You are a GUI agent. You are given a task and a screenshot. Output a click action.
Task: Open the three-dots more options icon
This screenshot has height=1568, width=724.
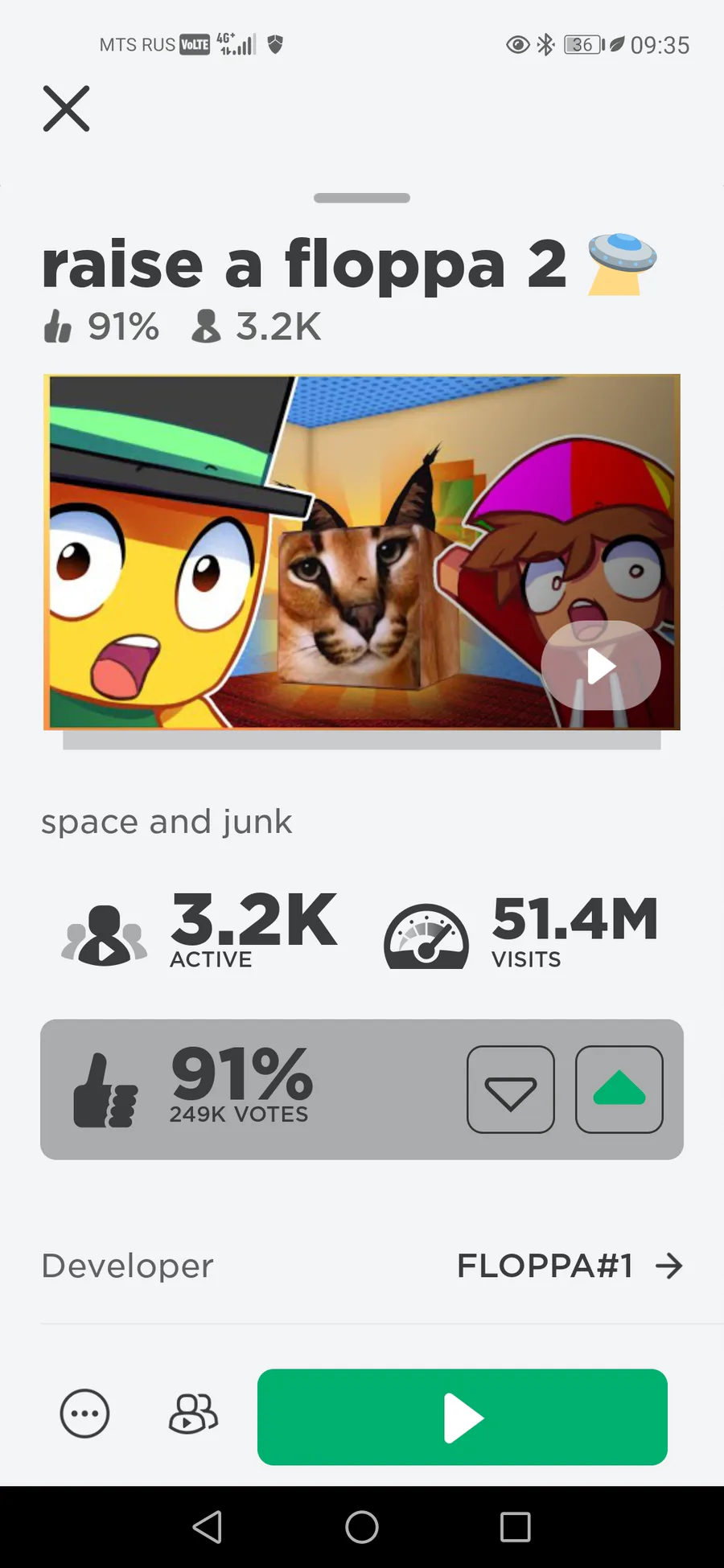(84, 1414)
